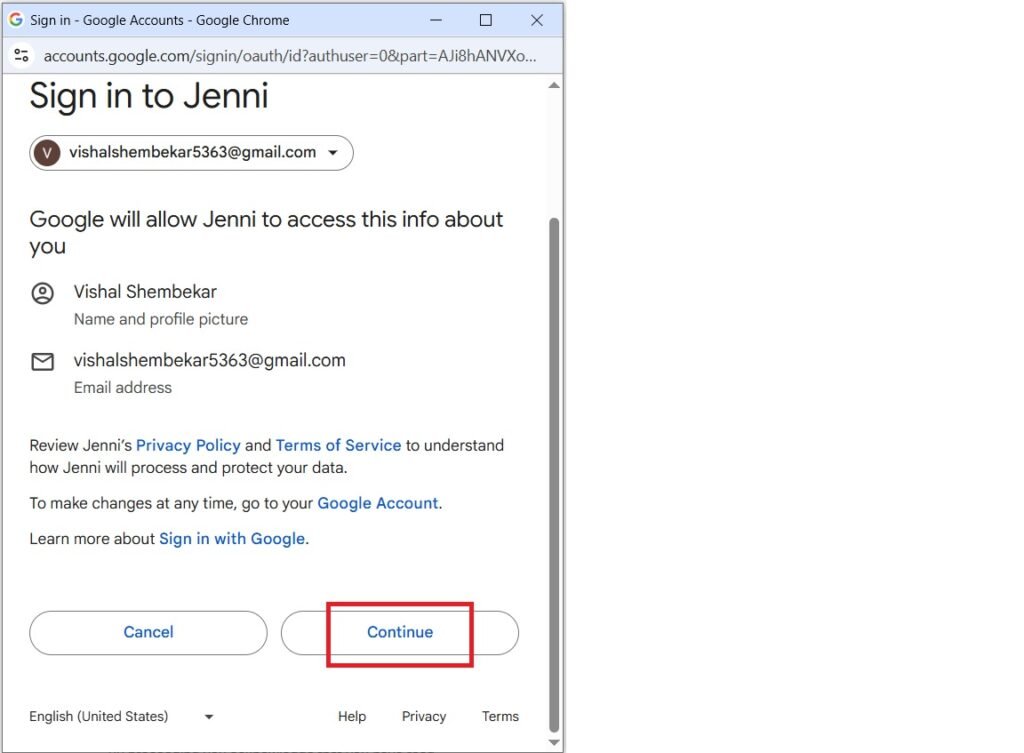
Task: Click the Google favicon in title bar
Action: point(16,20)
